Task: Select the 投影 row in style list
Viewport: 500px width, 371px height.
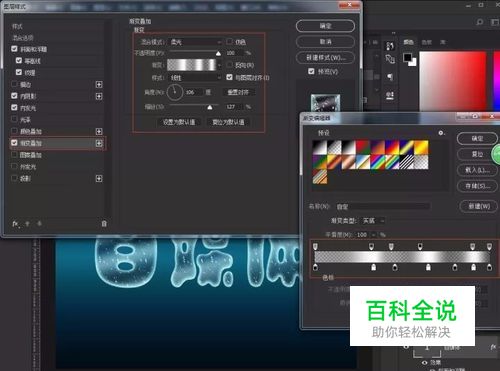Action: 58,179
